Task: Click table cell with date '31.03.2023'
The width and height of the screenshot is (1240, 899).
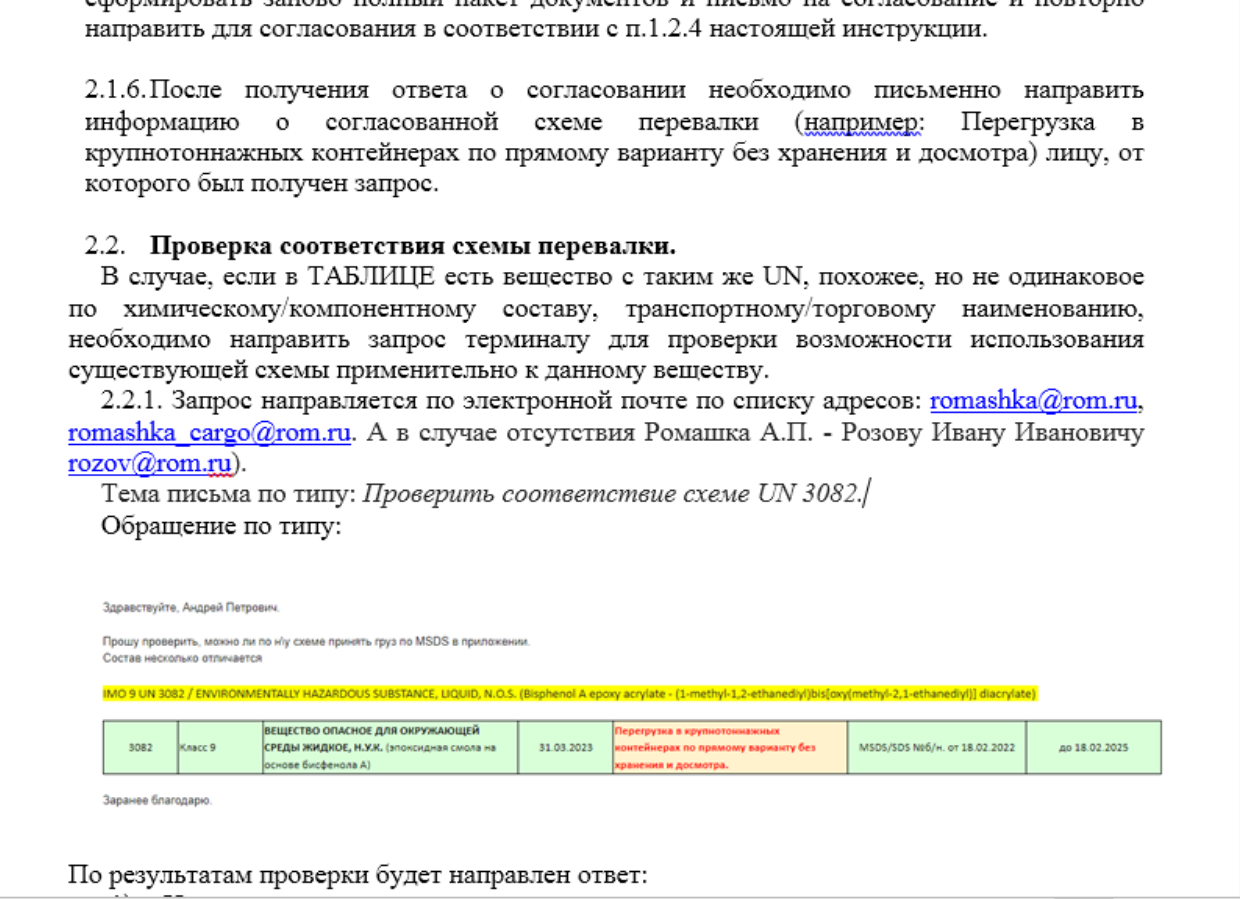Action: point(566,747)
